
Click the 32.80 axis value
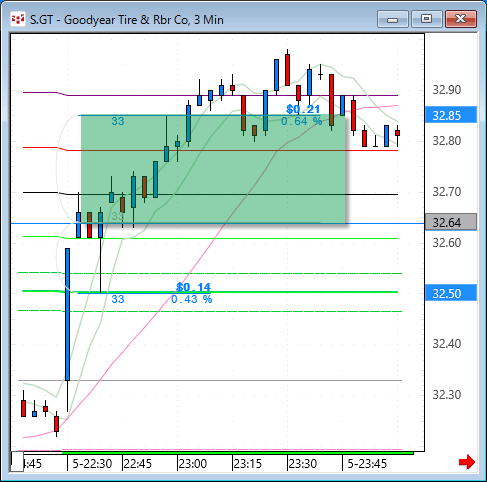pyautogui.click(x=447, y=141)
